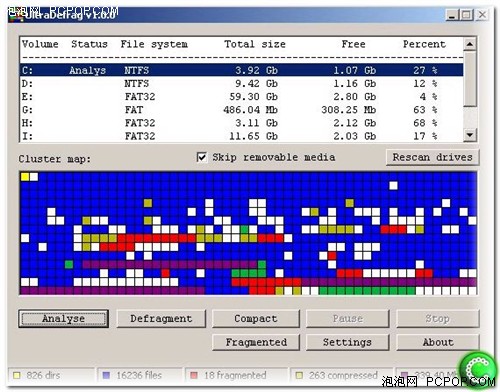Click the Defragment button

tap(161, 319)
